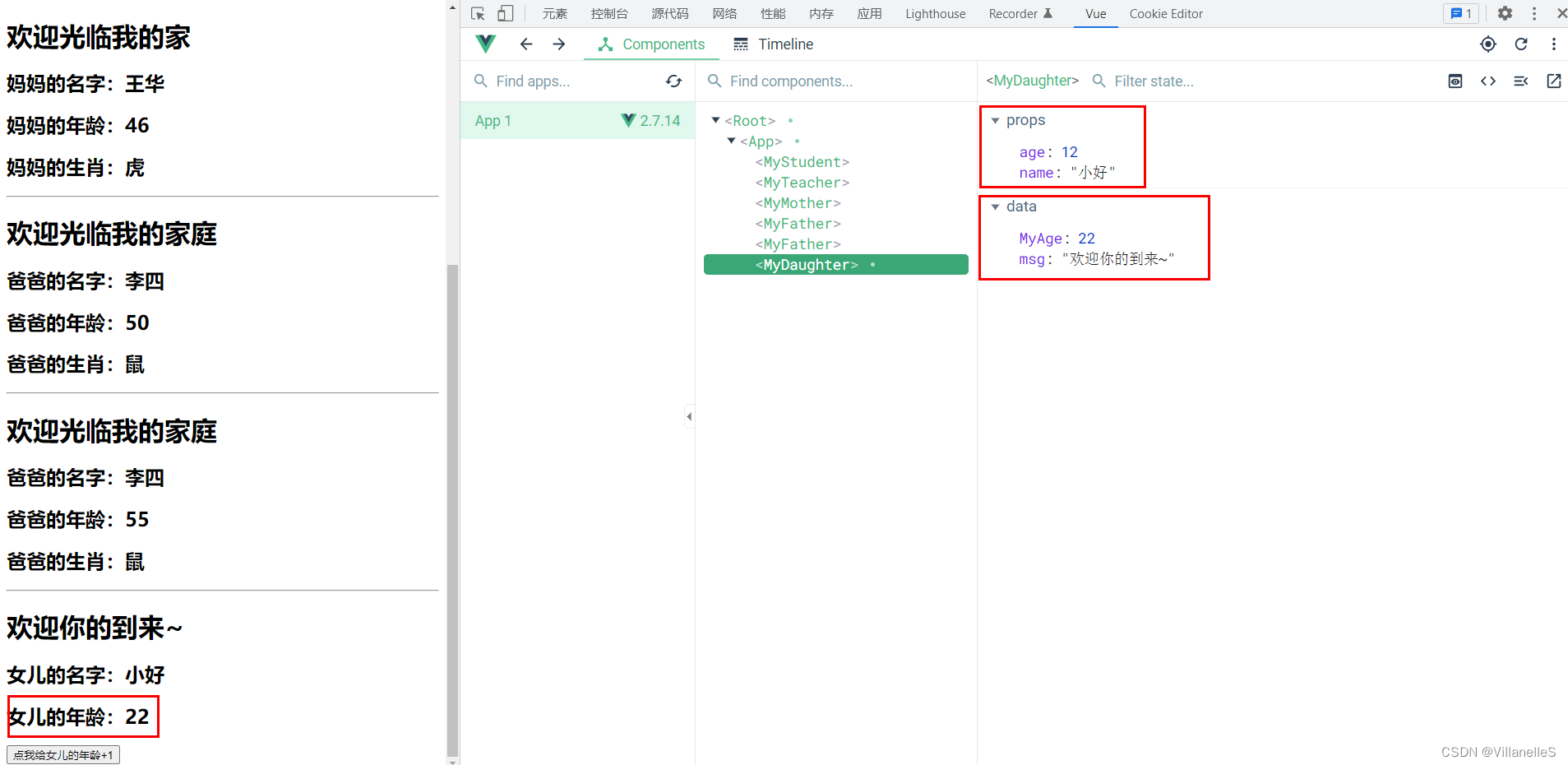Open the Timeline view
The image size is (1568, 765).
pos(773,44)
